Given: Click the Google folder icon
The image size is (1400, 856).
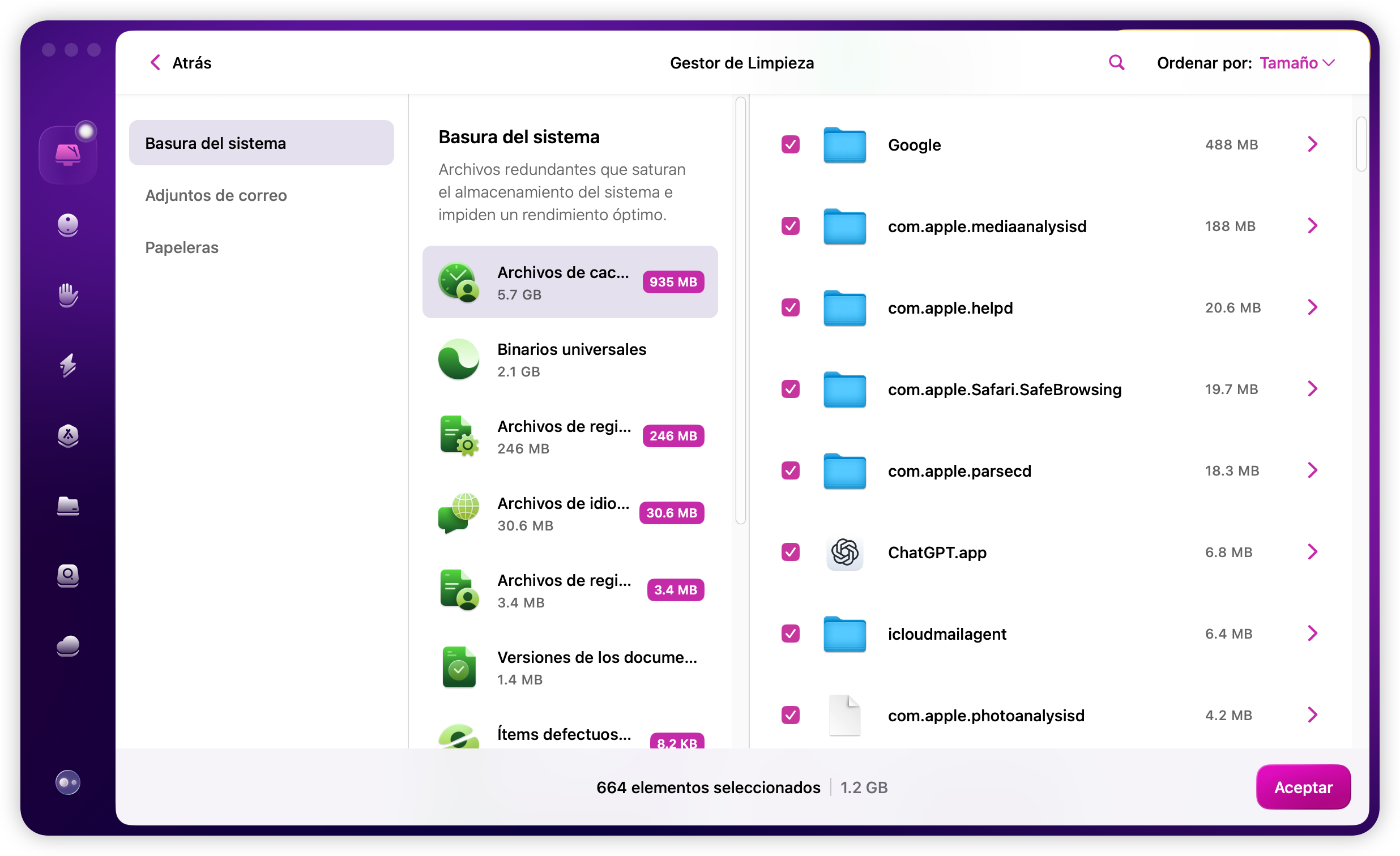Looking at the screenshot, I should [x=844, y=145].
